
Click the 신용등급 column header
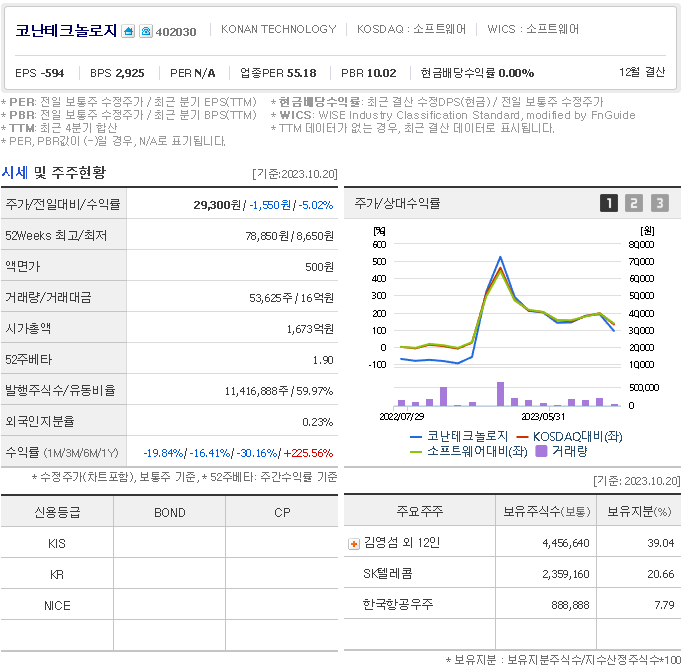coord(57,512)
